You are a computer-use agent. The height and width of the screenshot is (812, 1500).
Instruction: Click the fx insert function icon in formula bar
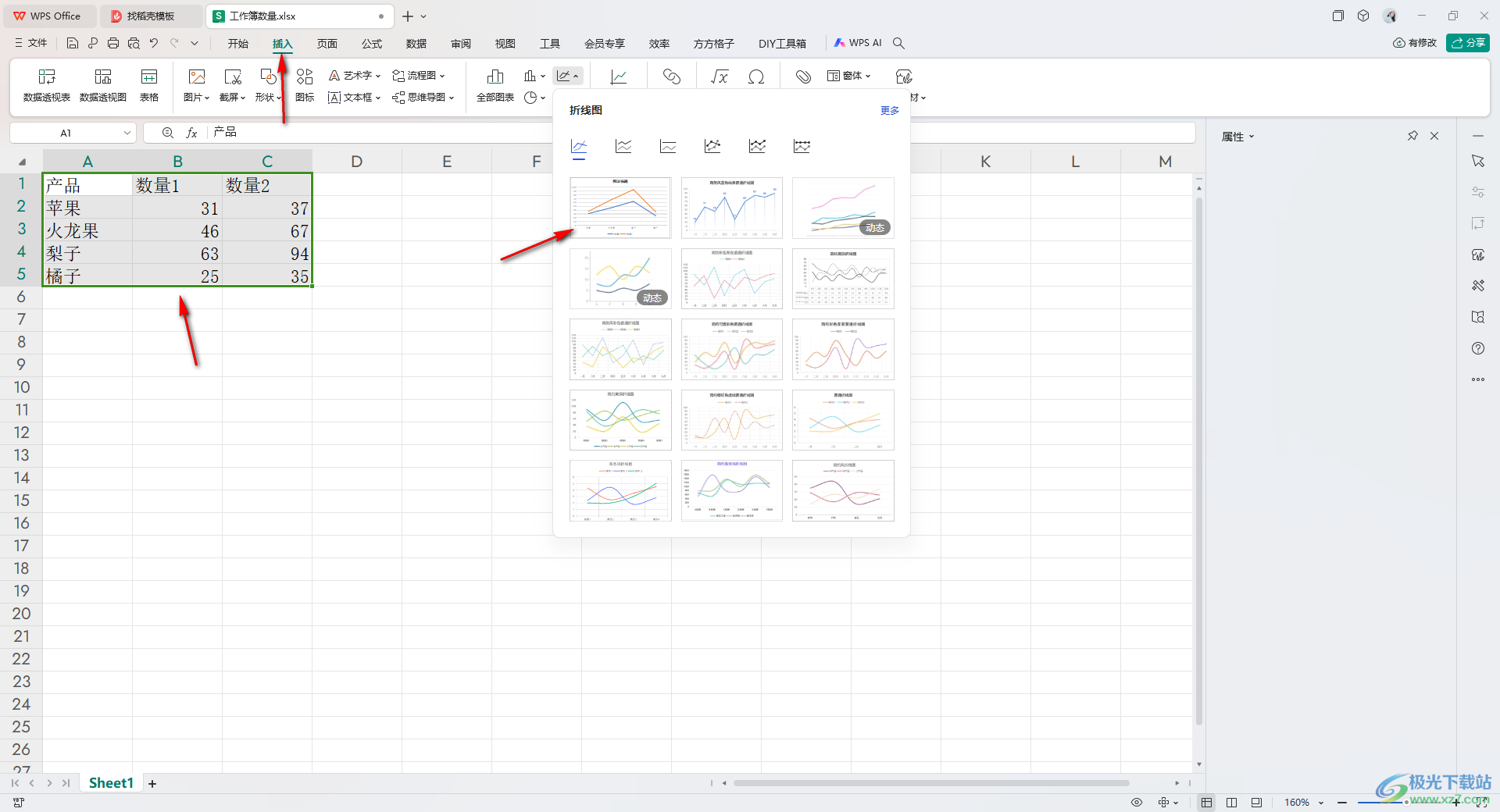pos(191,133)
